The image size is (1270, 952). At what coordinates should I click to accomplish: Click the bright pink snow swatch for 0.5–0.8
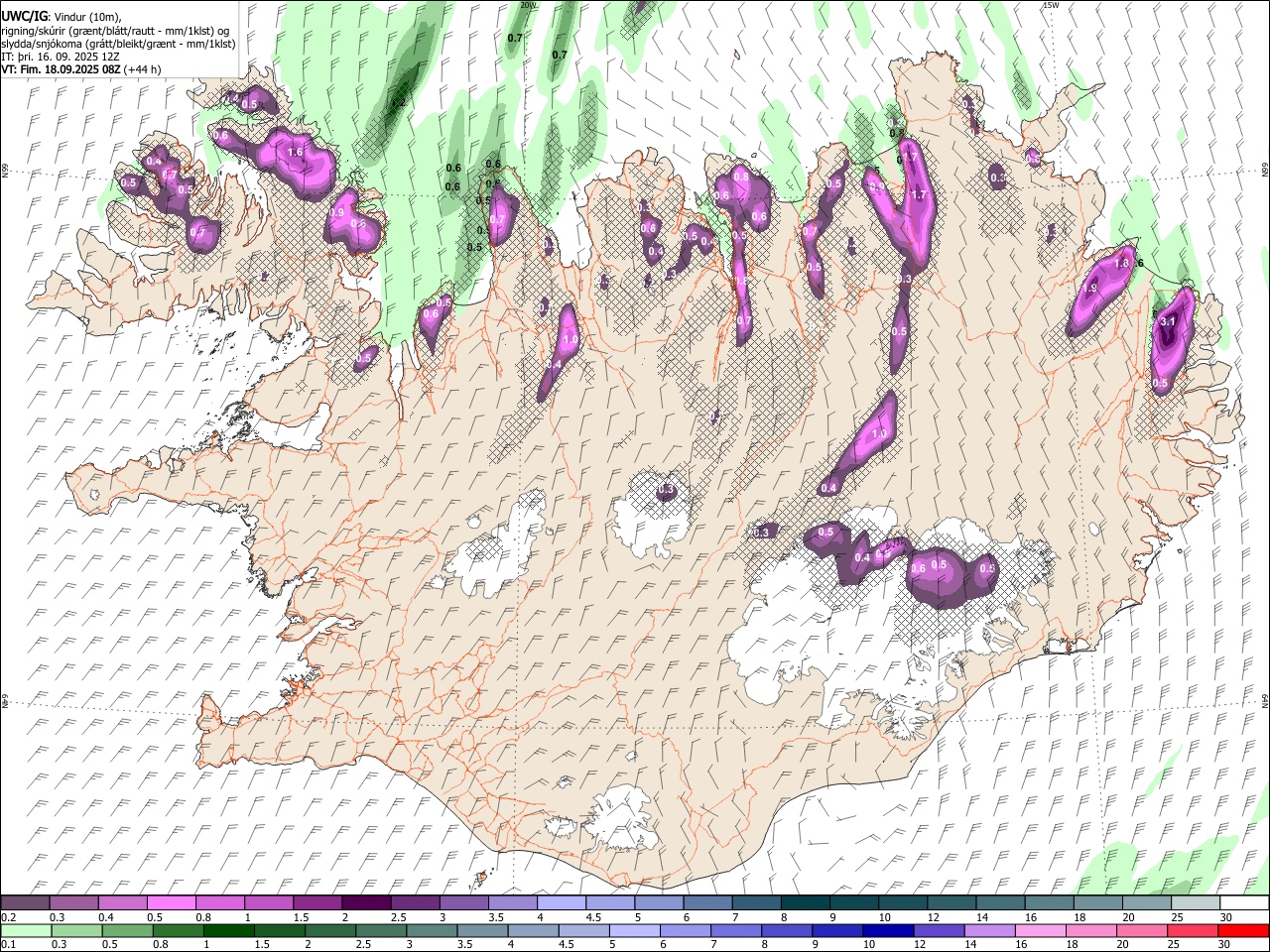click(171, 903)
